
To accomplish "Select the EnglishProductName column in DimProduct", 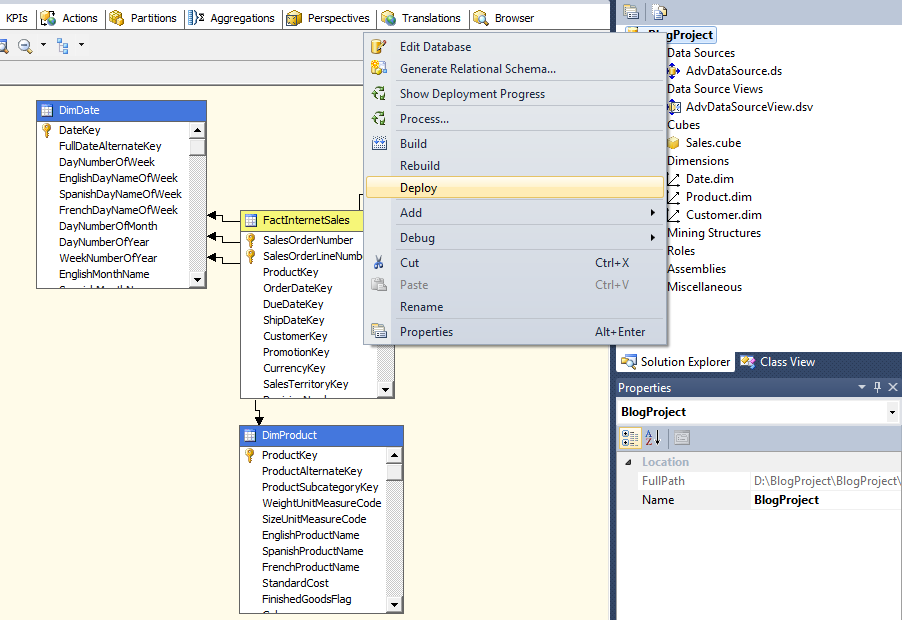I will [x=311, y=535].
